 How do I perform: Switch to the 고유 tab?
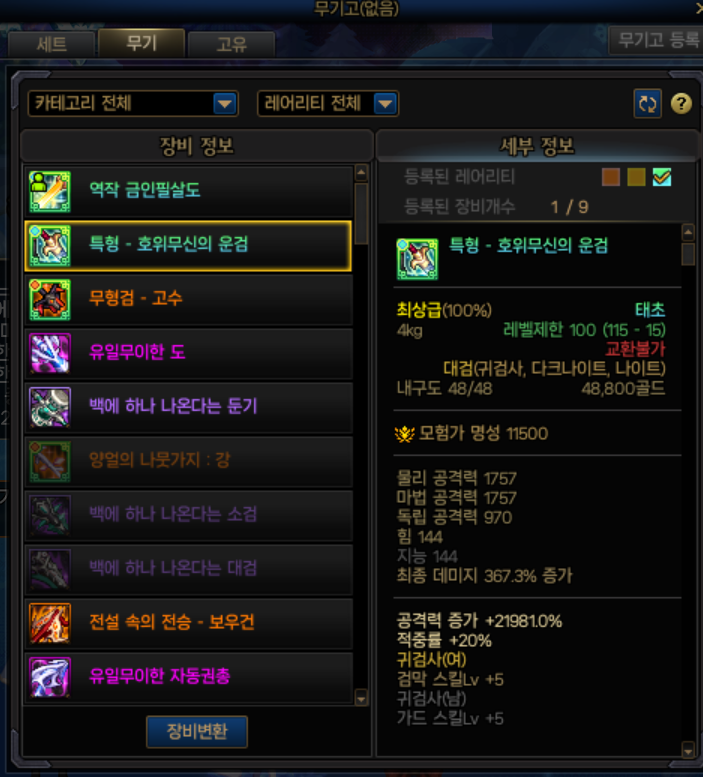click(x=231, y=45)
